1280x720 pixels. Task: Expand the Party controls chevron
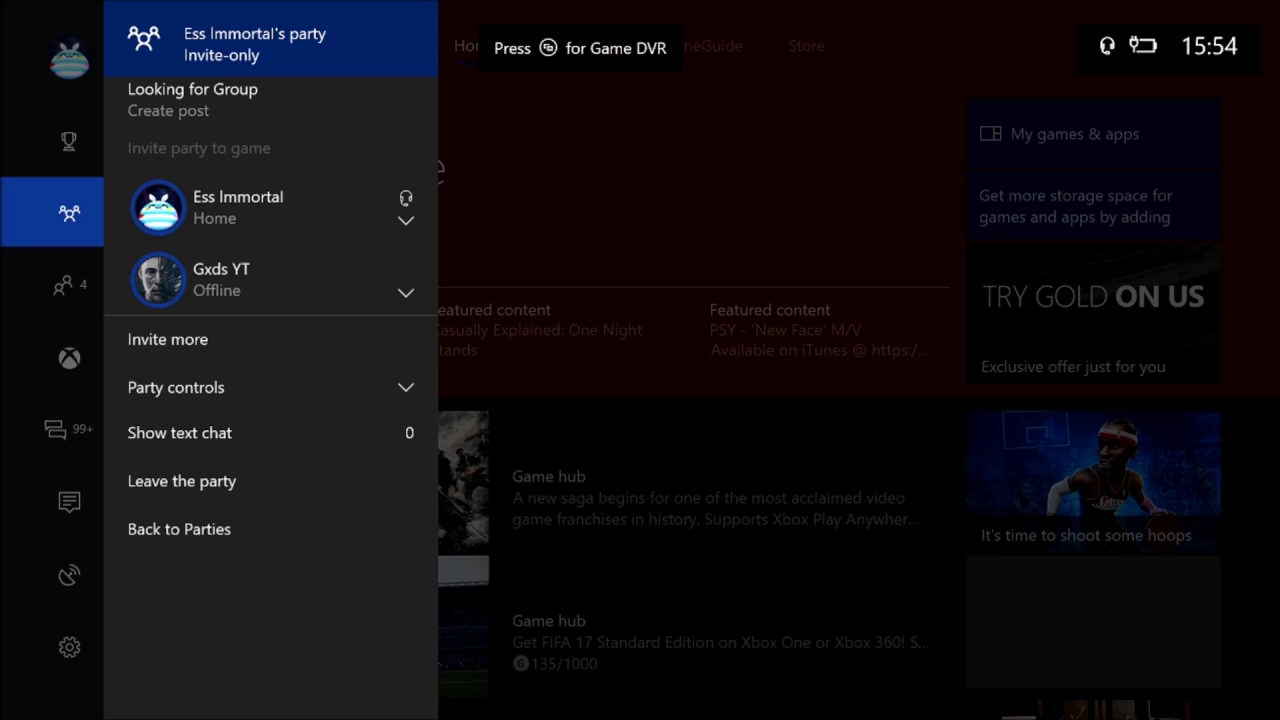pyautogui.click(x=406, y=387)
